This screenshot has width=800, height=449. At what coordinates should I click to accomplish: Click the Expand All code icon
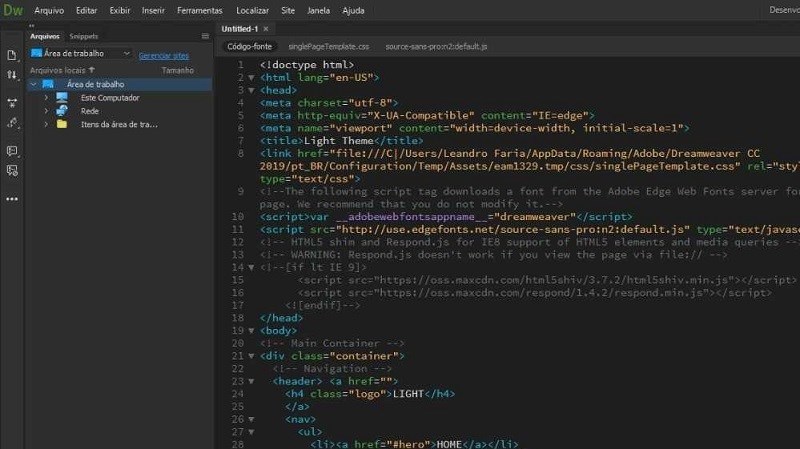point(12,103)
